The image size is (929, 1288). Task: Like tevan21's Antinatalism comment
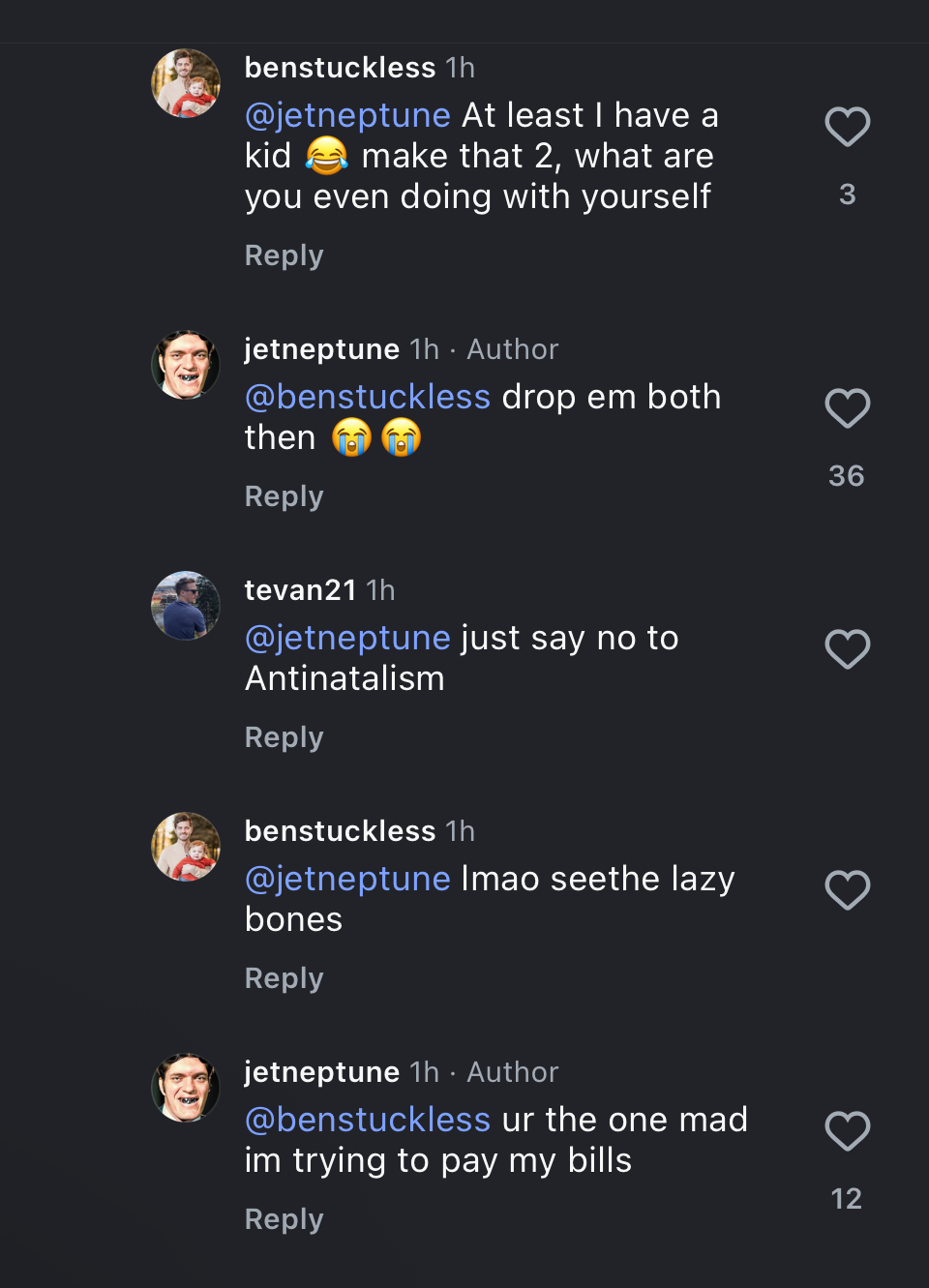847,649
